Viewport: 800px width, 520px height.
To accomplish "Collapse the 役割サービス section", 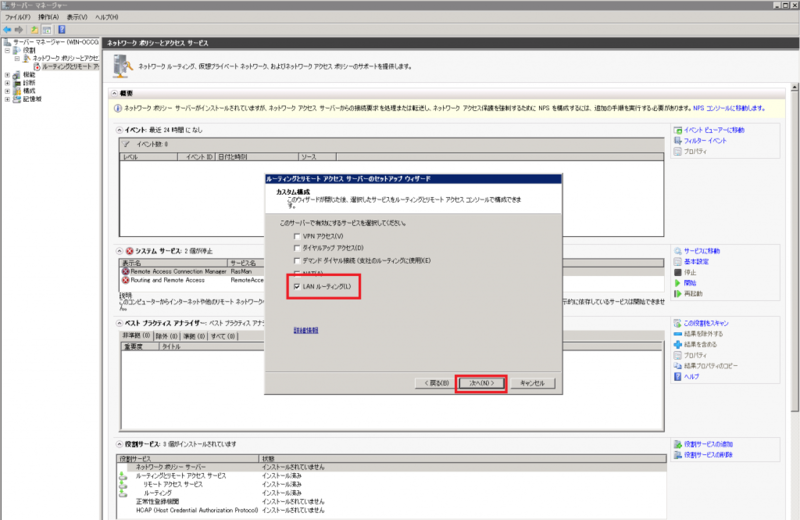I will coord(119,444).
